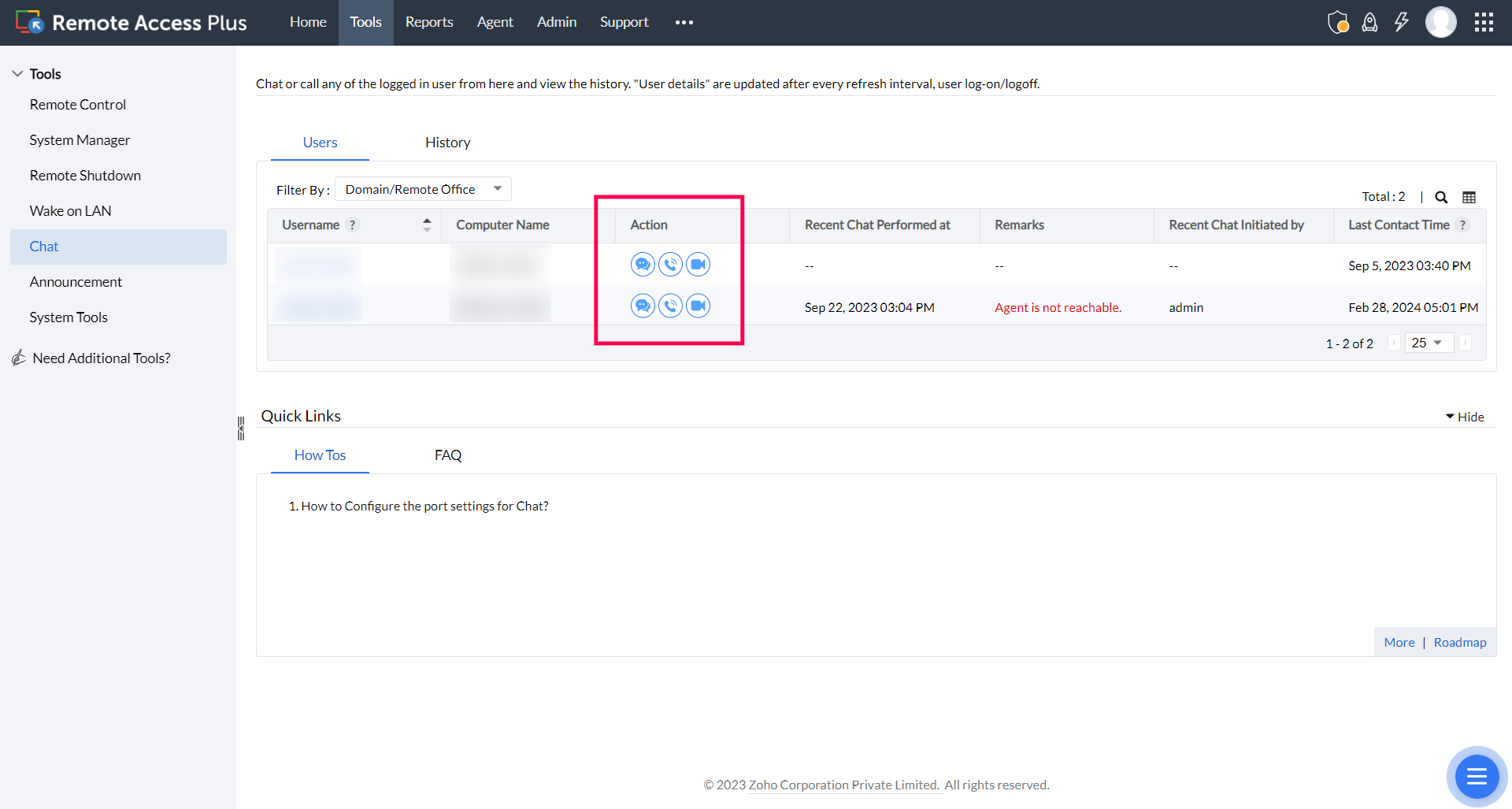Open the Zoho Corporation Private Limited link
1512x809 pixels.
[x=843, y=785]
